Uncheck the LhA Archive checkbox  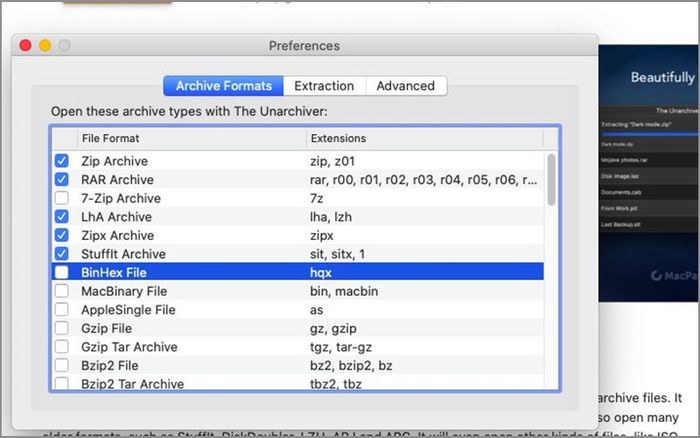pos(62,217)
